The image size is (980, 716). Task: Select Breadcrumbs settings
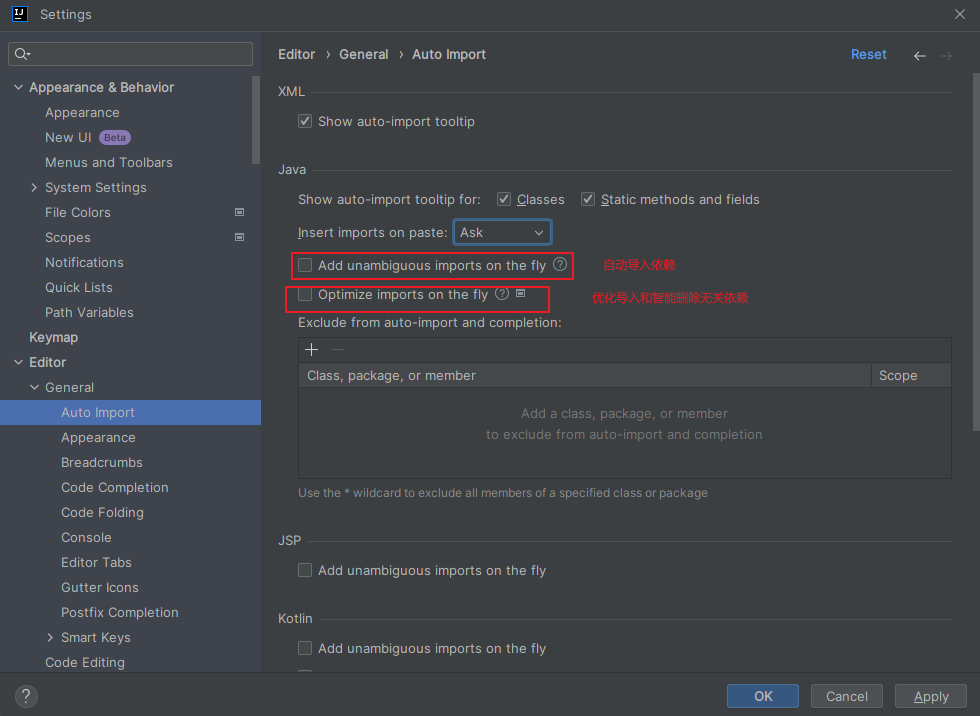(x=102, y=462)
